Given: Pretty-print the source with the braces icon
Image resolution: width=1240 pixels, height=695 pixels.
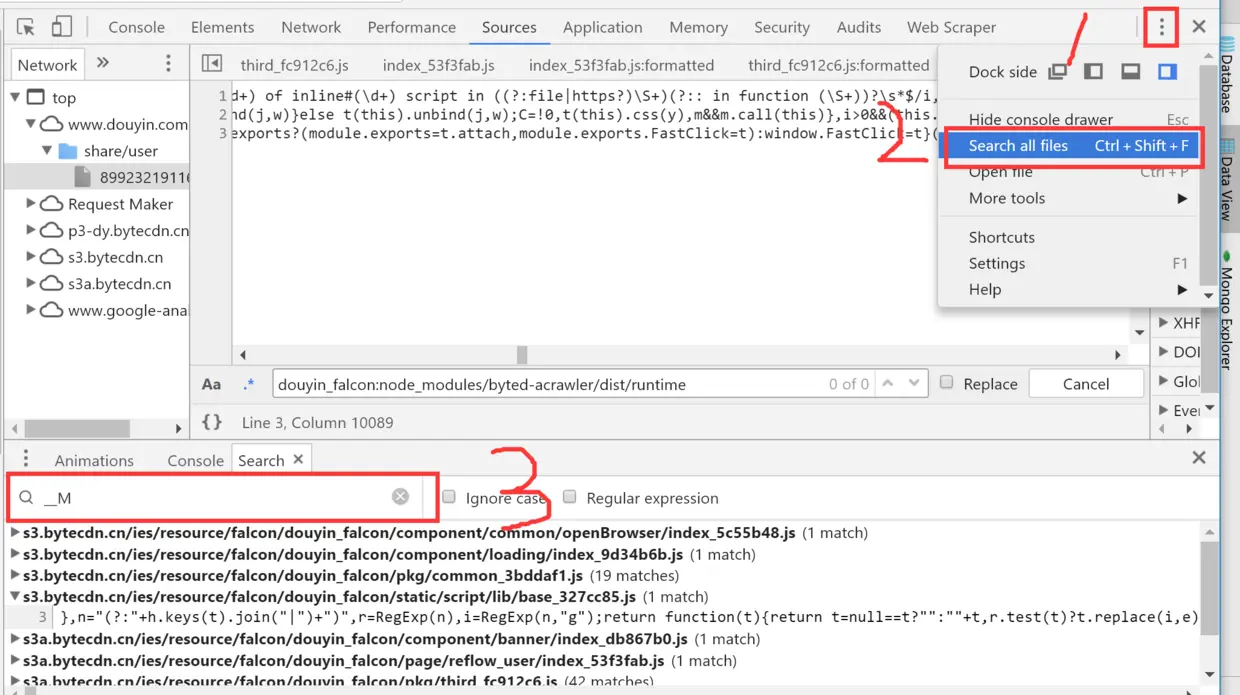Looking at the screenshot, I should 212,422.
